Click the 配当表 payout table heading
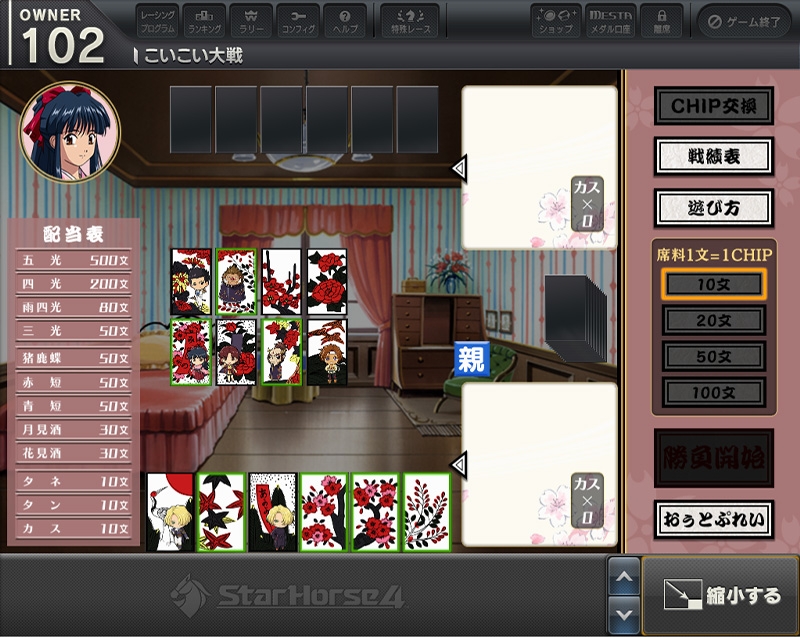The image size is (800, 637). click(73, 234)
